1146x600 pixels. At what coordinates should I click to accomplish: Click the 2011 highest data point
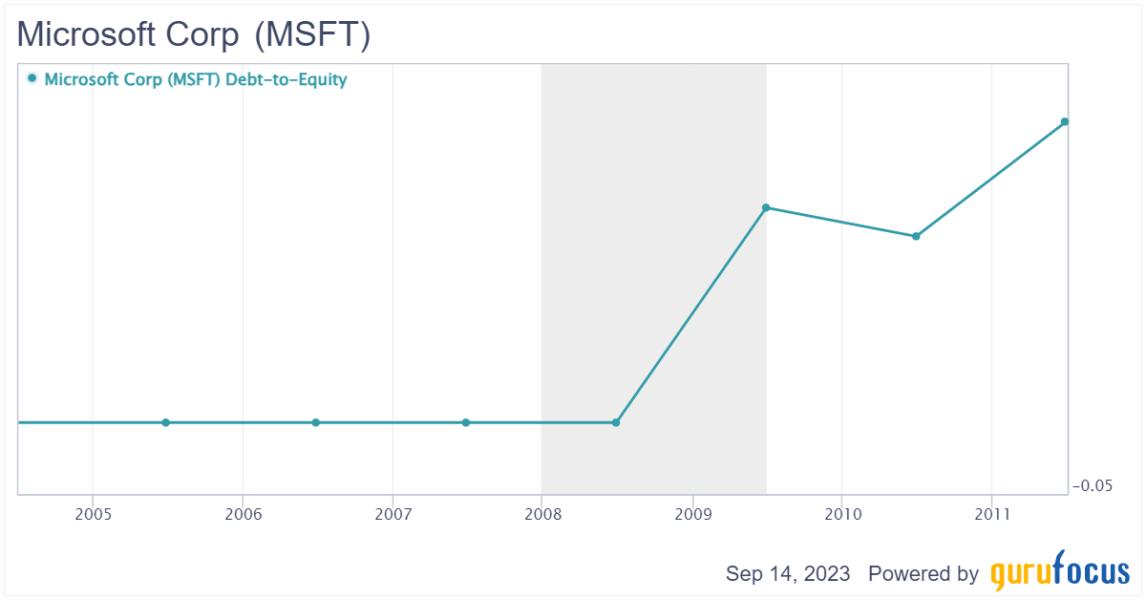[1065, 122]
